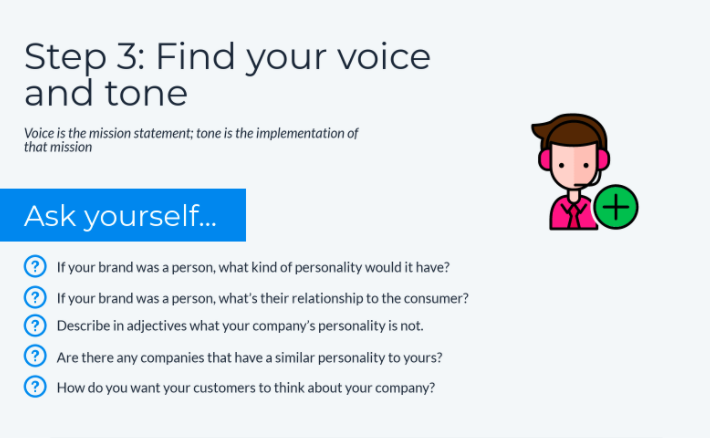The height and width of the screenshot is (438, 710).
Task: Click the agent's pink headset
Action: pos(574,156)
